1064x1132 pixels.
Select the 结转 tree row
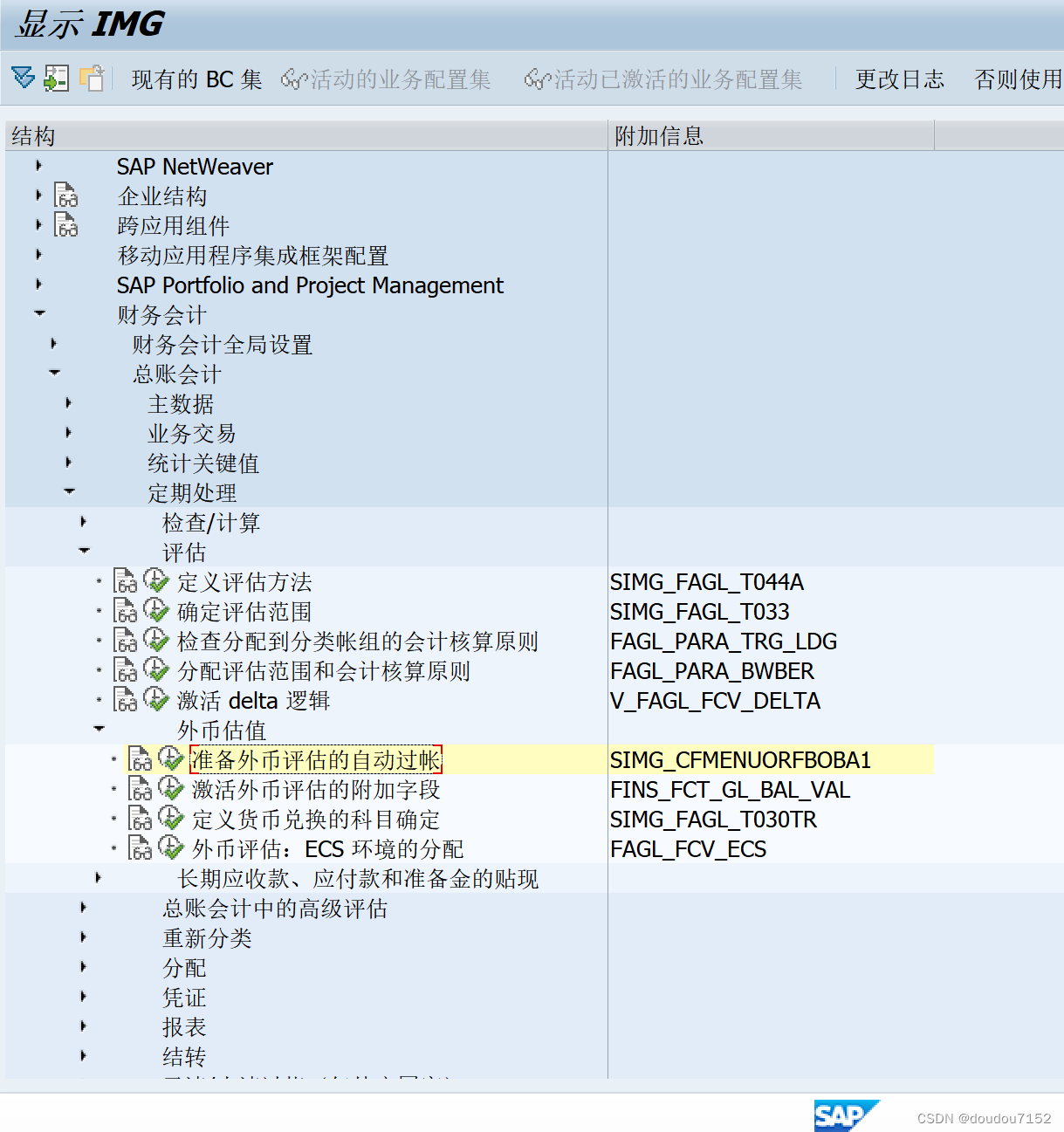coord(184,1057)
